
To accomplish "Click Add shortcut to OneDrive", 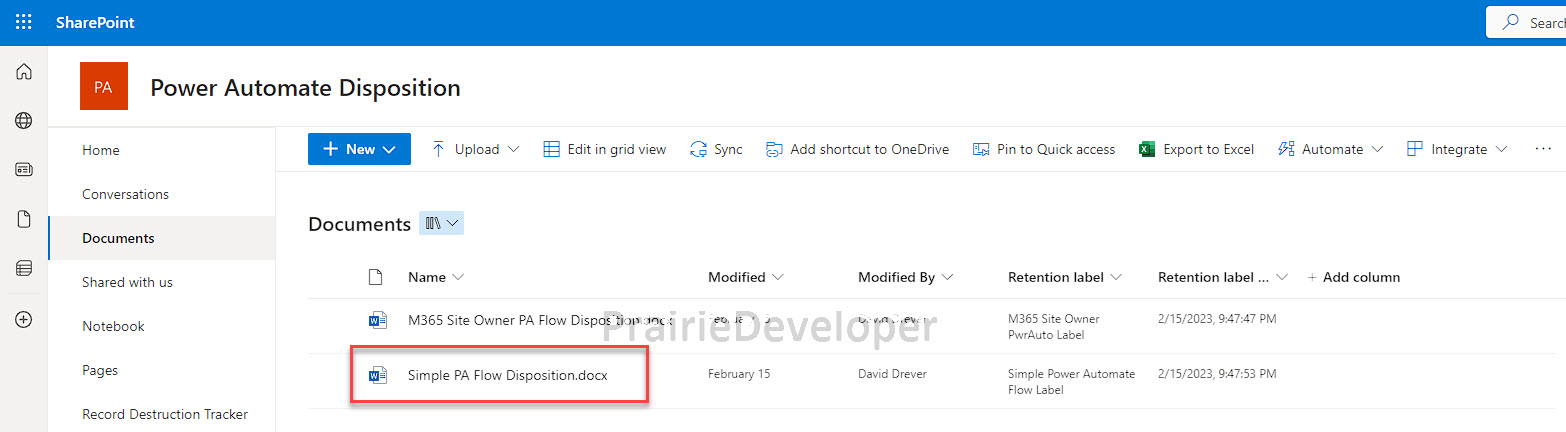I will click(x=857, y=149).
